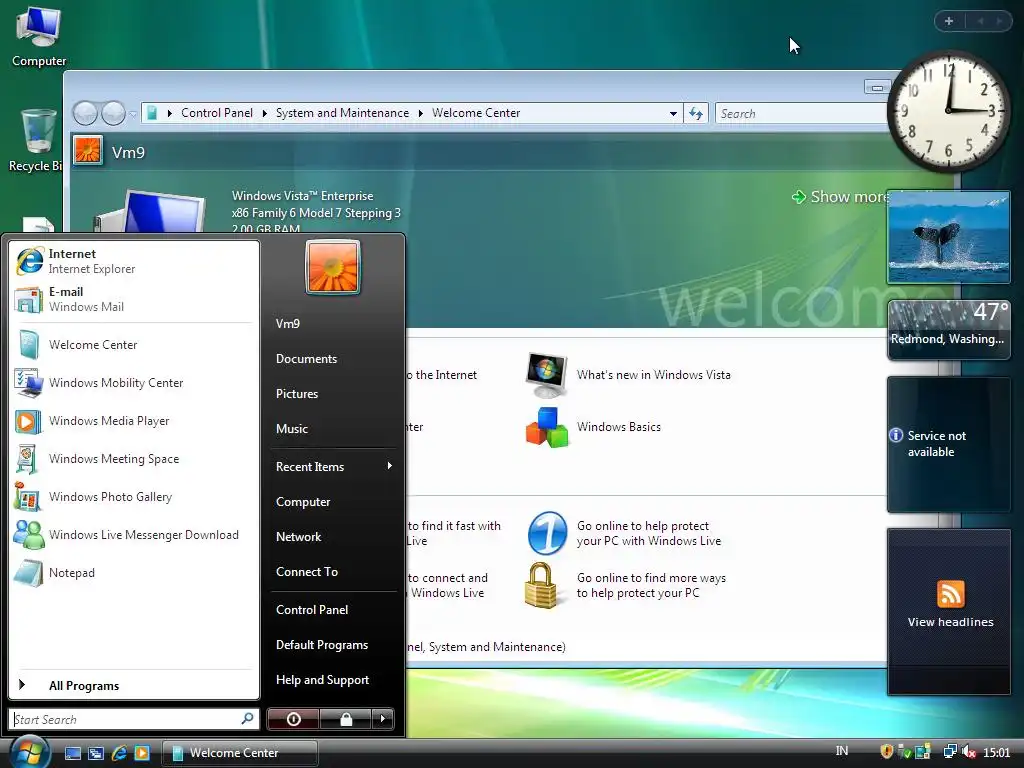Click Go online to help protect your PC
Viewport: 1024px width, 768px height.
(x=624, y=534)
